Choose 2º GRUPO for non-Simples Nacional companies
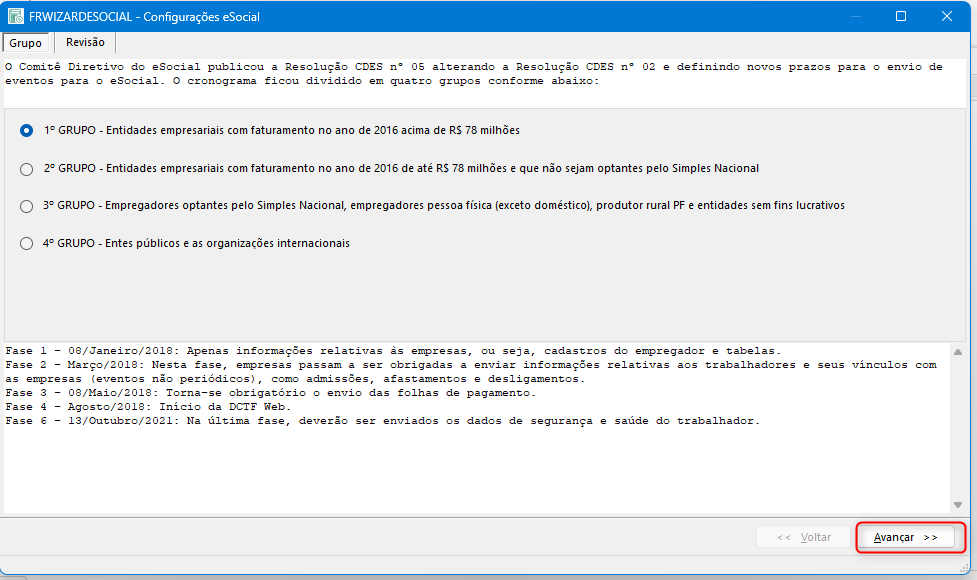 click(27, 169)
